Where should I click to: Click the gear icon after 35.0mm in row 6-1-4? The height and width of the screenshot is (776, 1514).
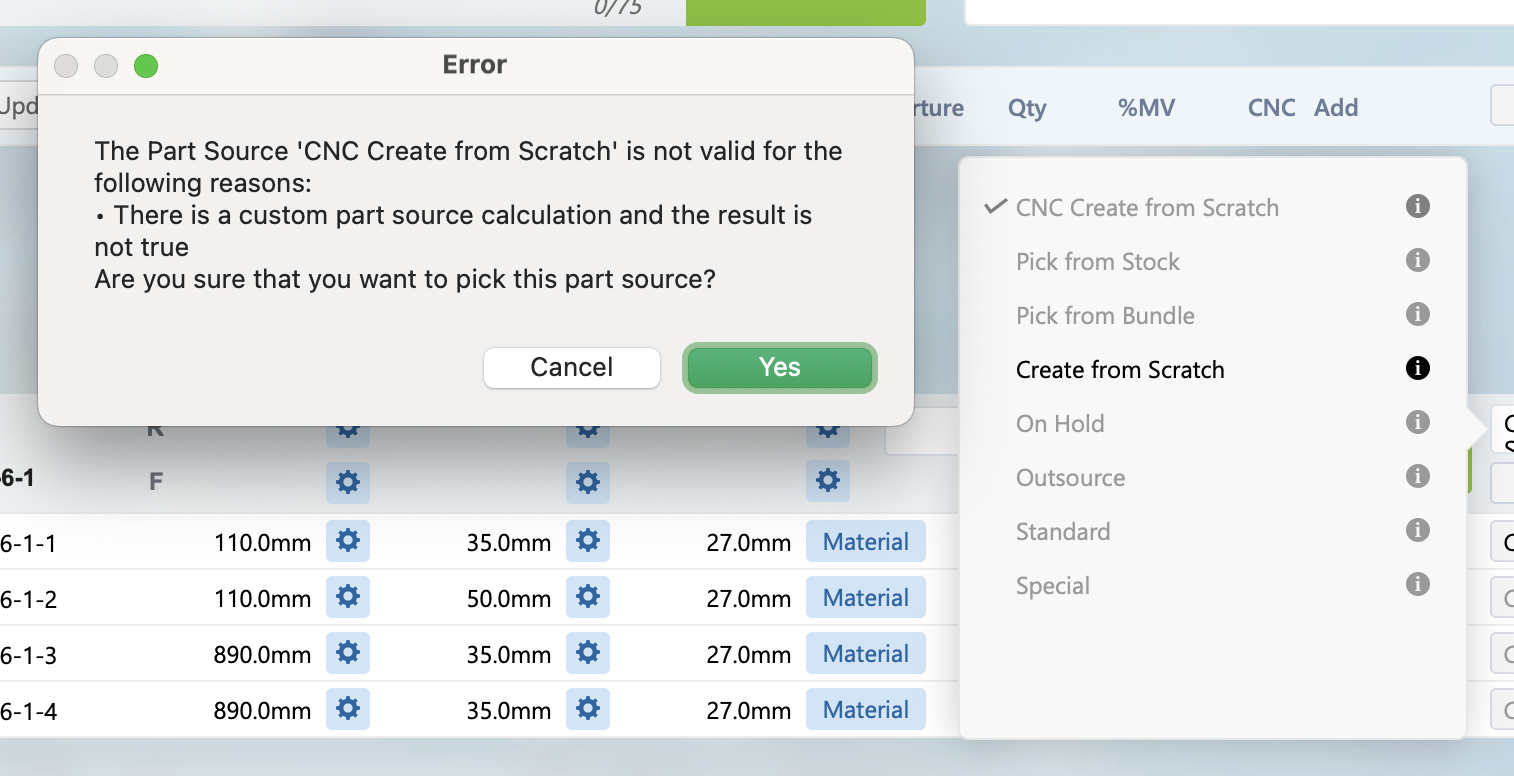click(x=587, y=710)
